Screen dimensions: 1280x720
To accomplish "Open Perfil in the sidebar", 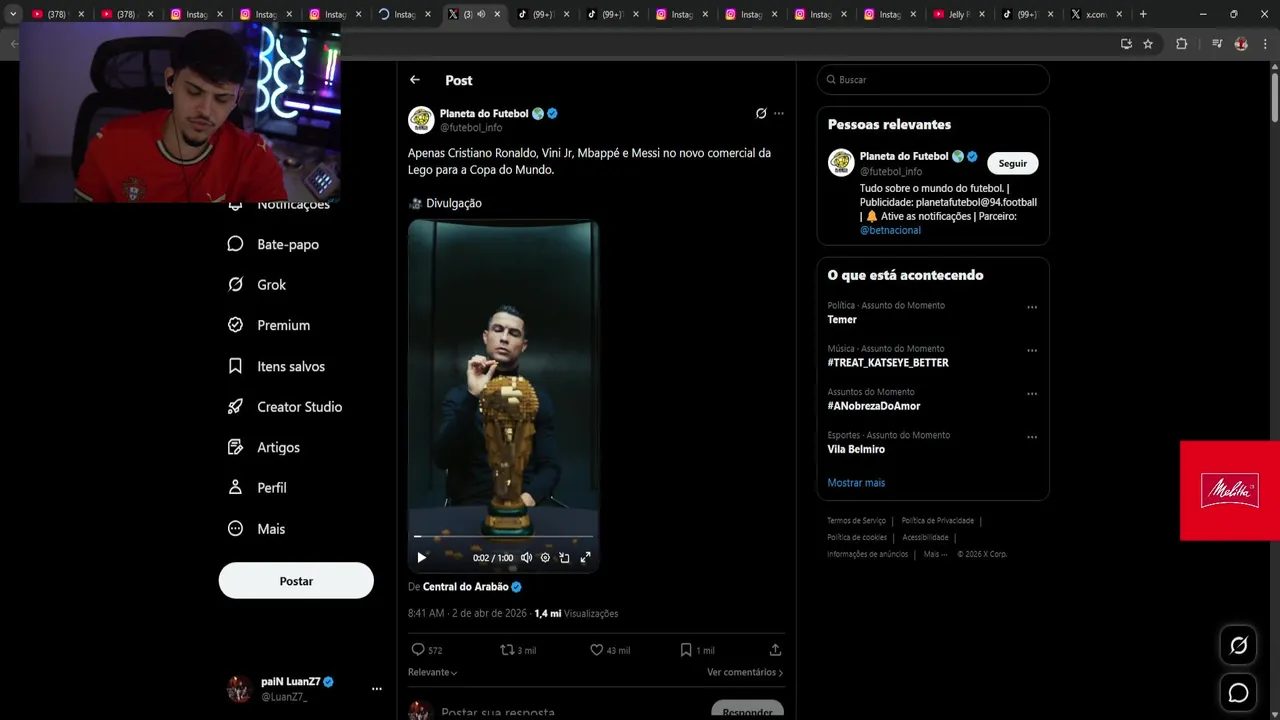I will click(x=257, y=488).
